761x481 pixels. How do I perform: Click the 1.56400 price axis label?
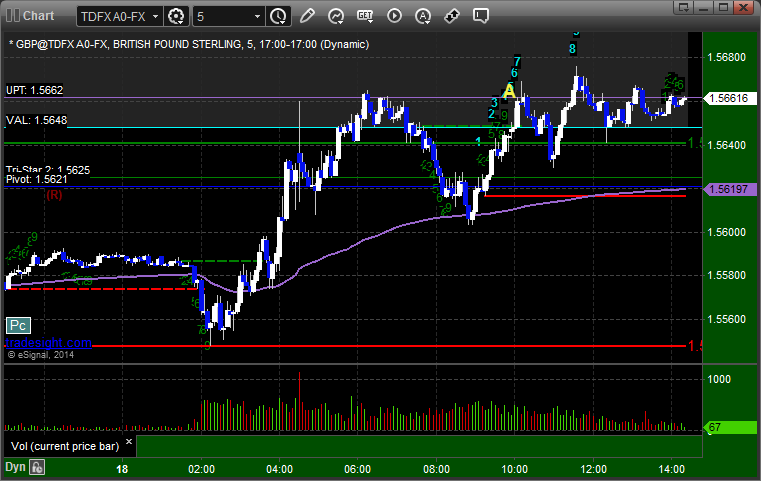[727, 145]
